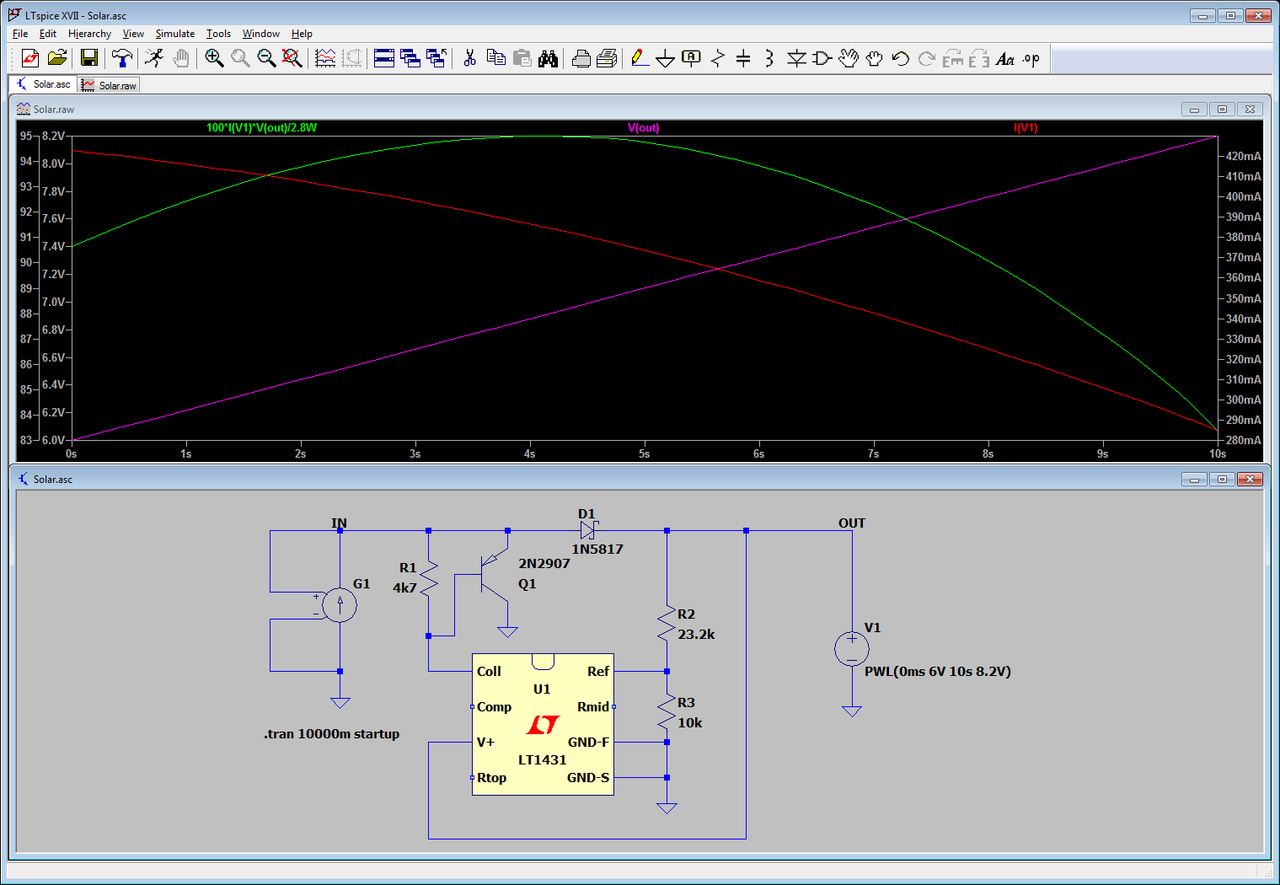Click resistor R1 value 4k7
The image size is (1280, 885).
coord(405,588)
